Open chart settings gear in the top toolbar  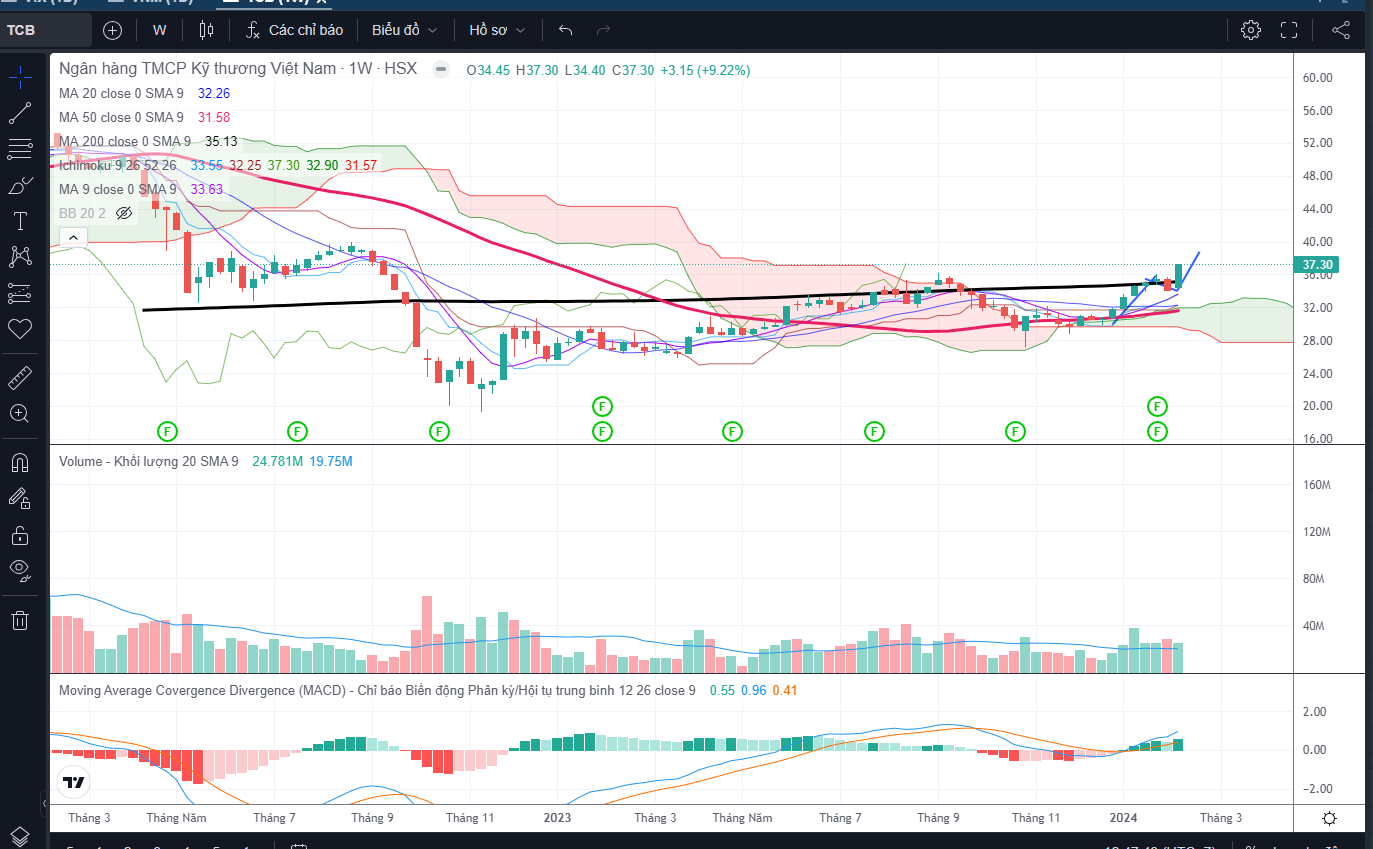tap(1251, 30)
